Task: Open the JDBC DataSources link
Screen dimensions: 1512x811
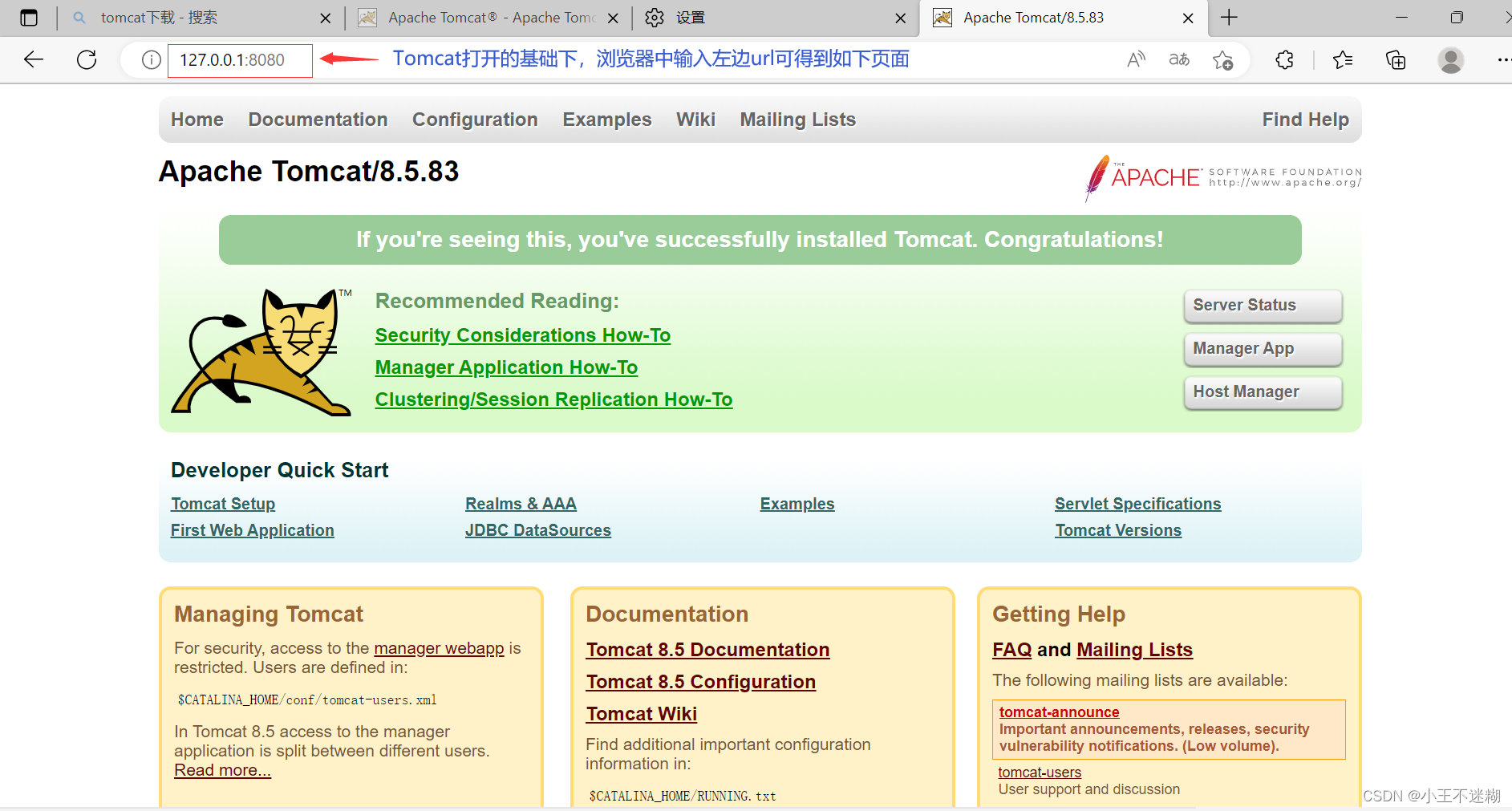Action: tap(538, 530)
